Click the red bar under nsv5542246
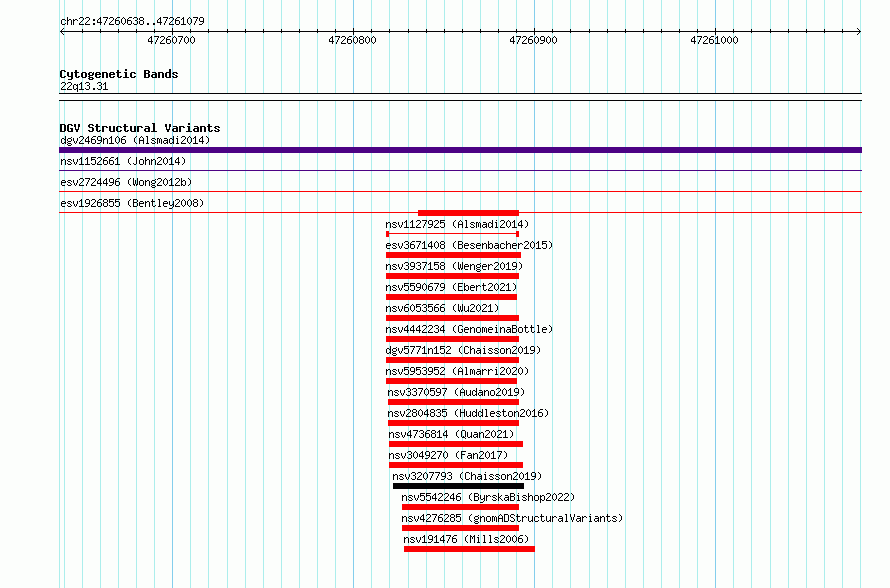 (460, 507)
